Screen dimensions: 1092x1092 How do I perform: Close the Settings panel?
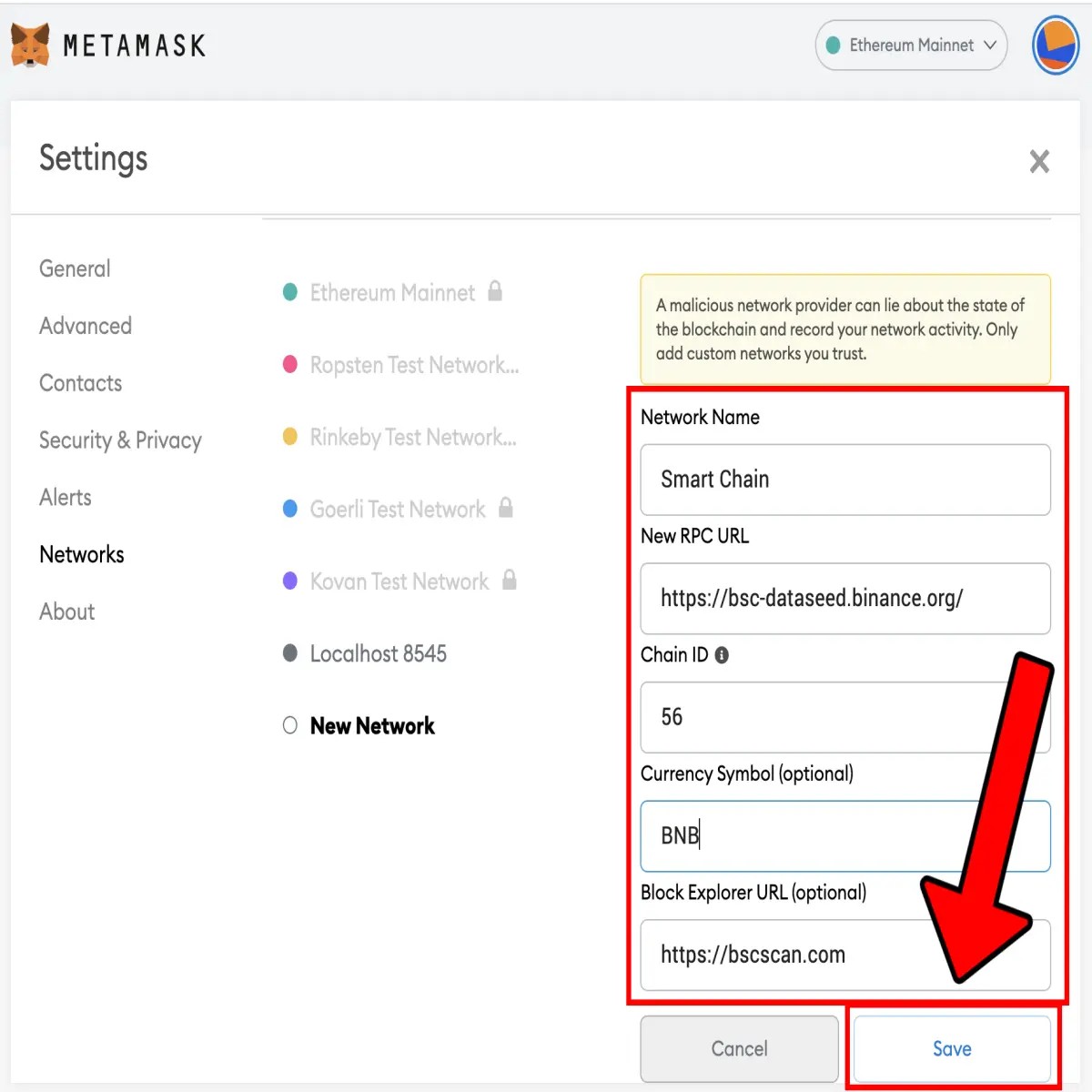pos(1039,161)
